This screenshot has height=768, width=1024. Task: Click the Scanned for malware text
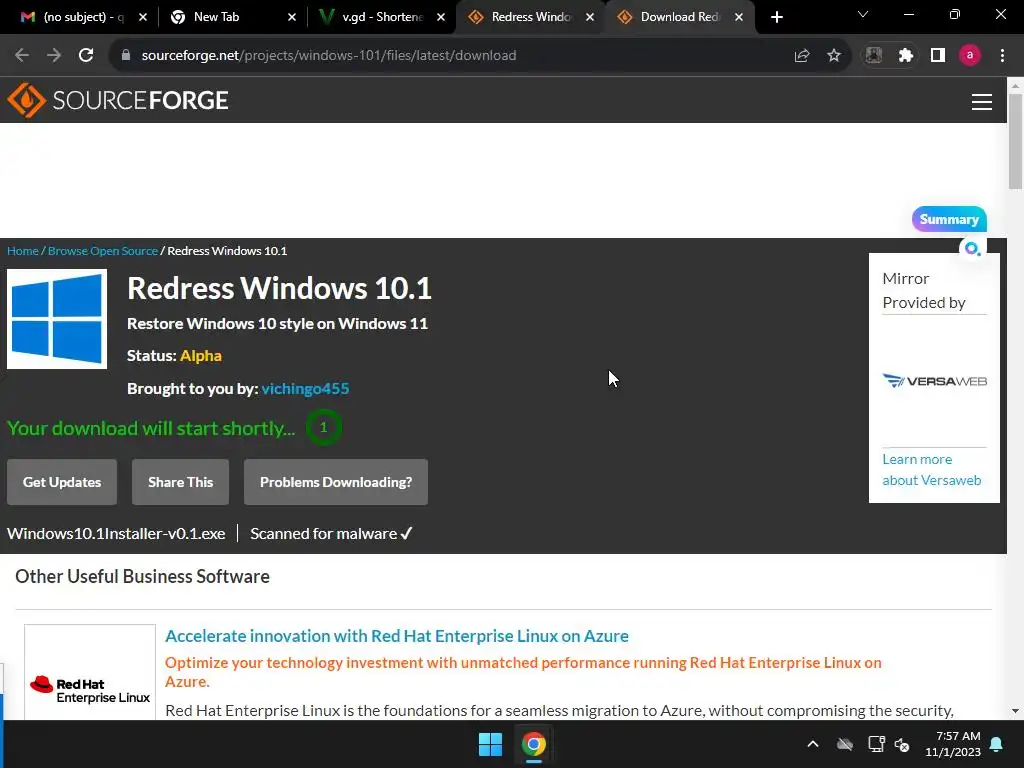pos(331,534)
